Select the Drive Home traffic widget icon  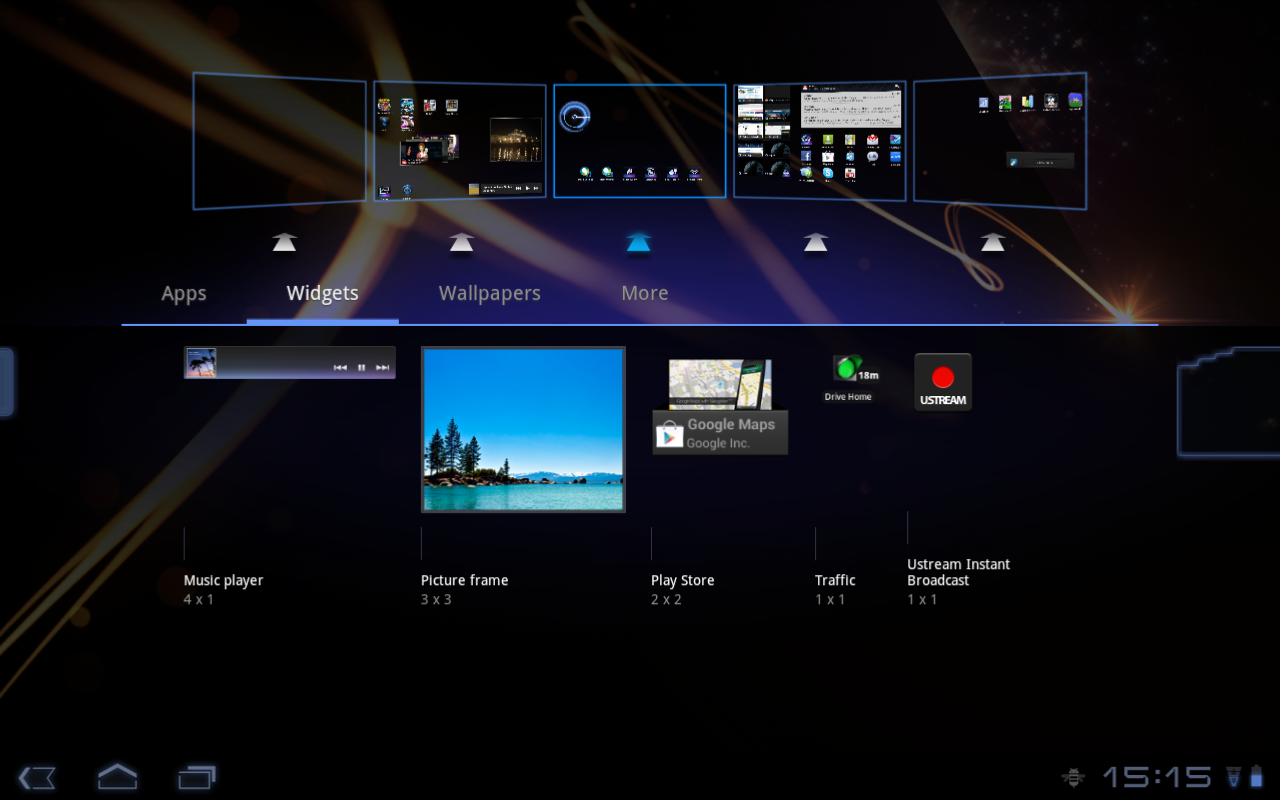(x=848, y=372)
